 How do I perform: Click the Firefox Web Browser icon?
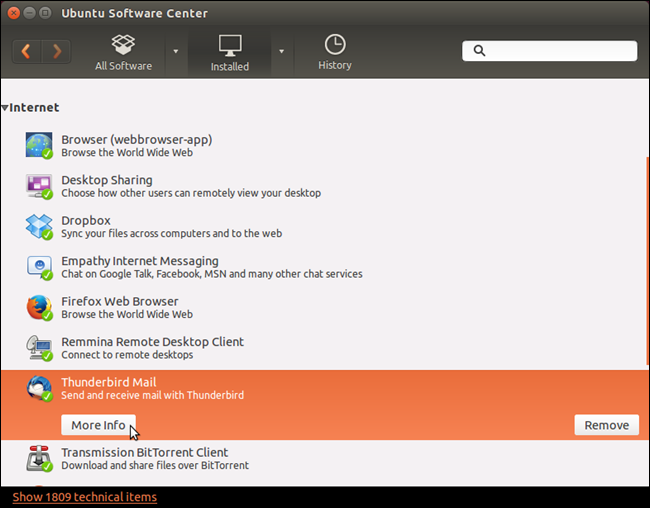coord(39,307)
